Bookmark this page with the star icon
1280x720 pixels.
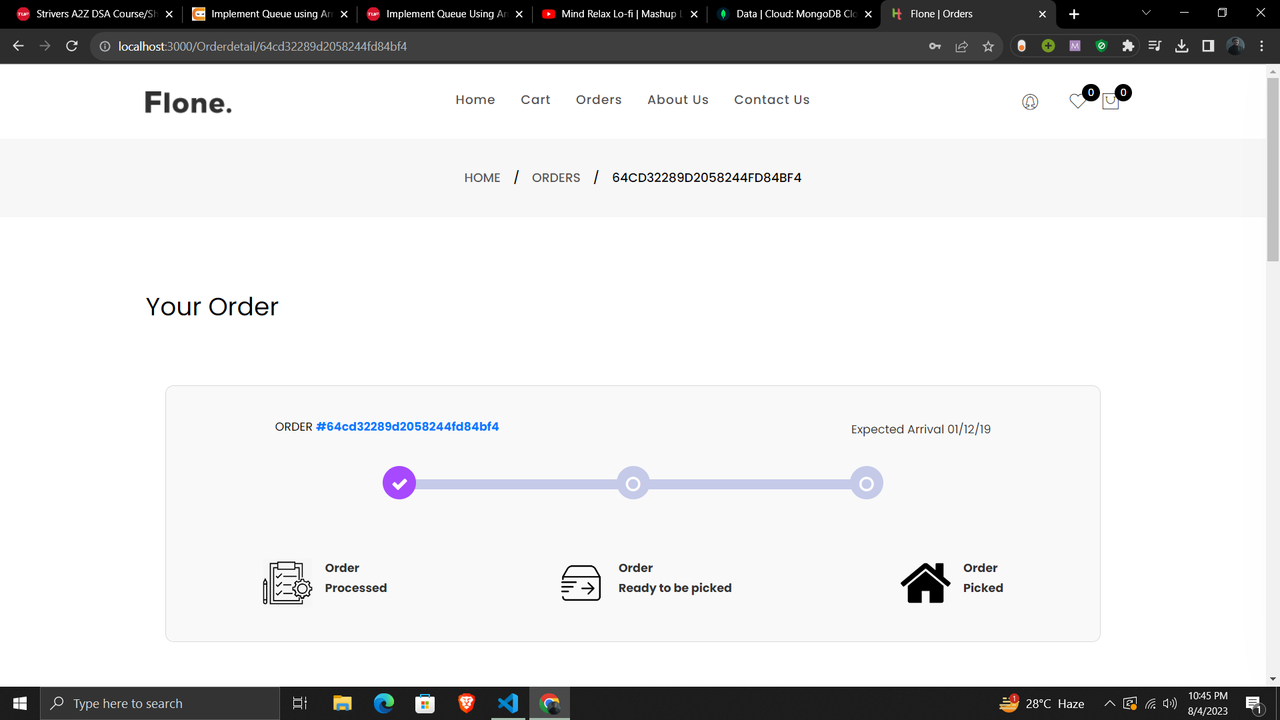(x=988, y=46)
